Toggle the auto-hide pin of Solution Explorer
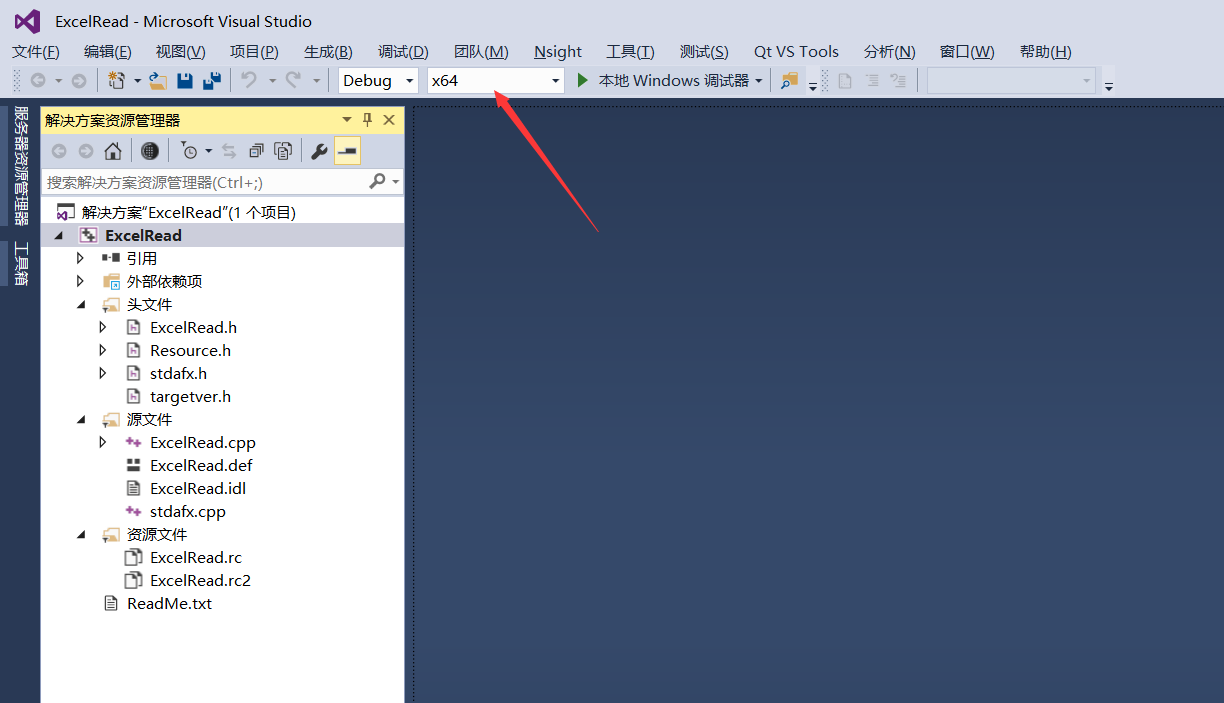 coord(367,120)
